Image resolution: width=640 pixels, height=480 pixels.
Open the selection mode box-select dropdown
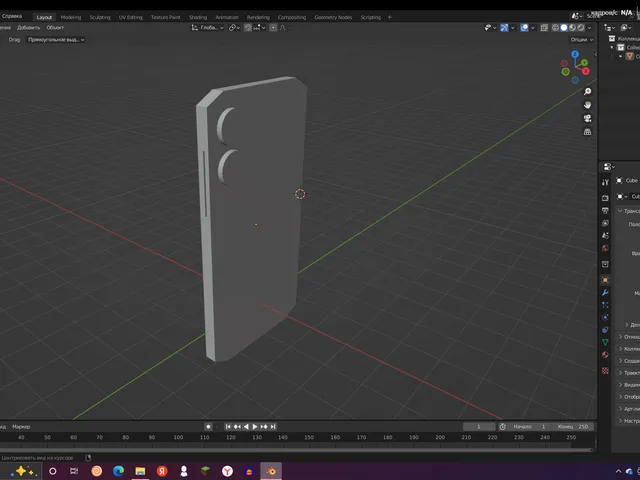click(x=56, y=40)
